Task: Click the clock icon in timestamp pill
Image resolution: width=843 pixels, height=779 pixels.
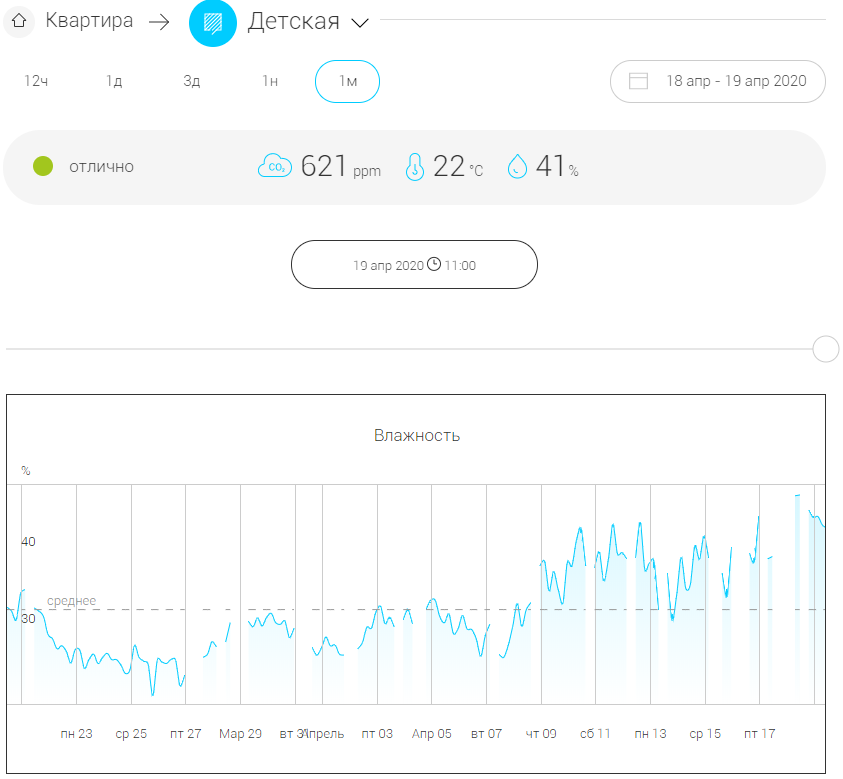Action: pos(434,265)
